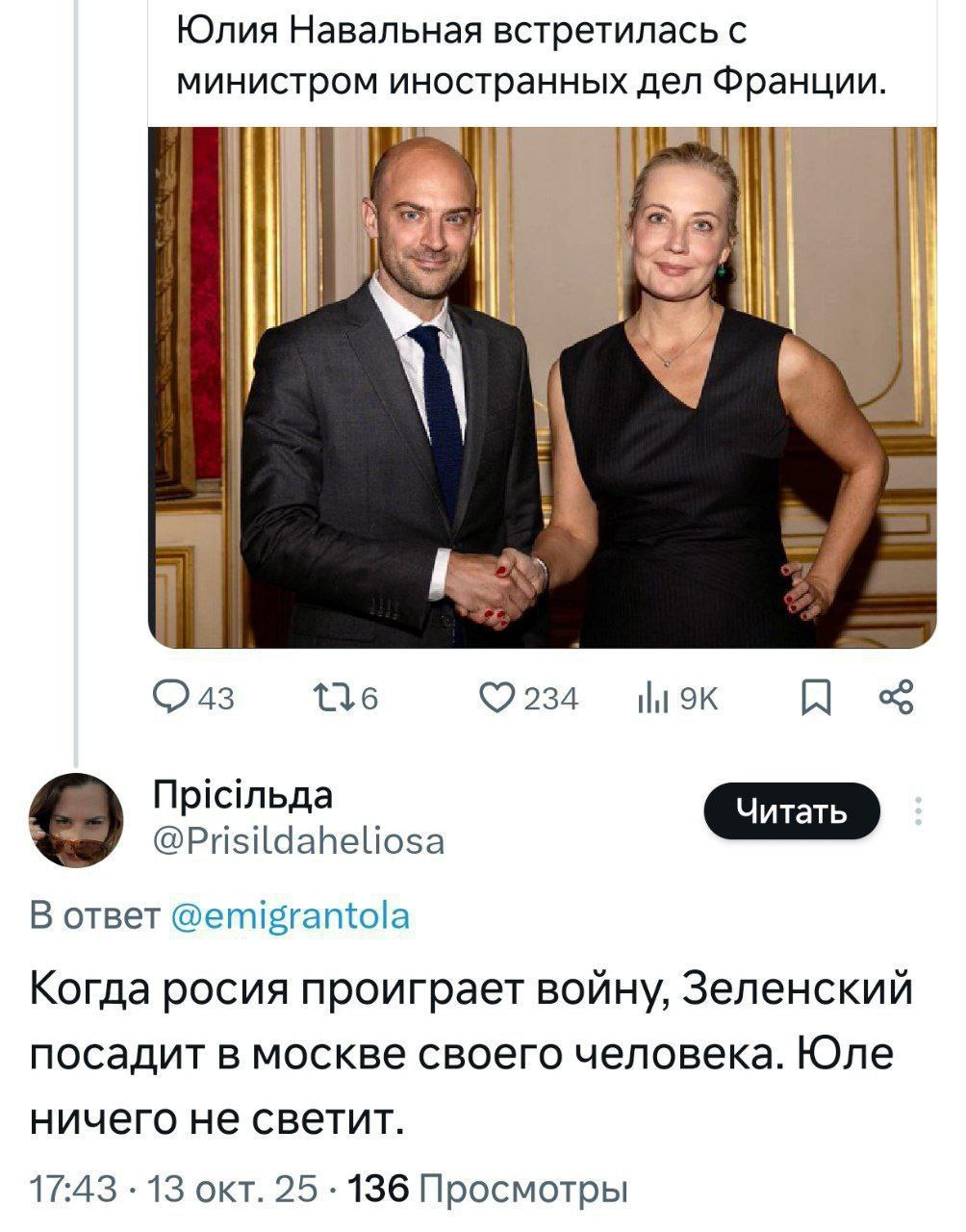The image size is (966, 1232).
Task: Click the display name Прісільда
Action: [242, 796]
